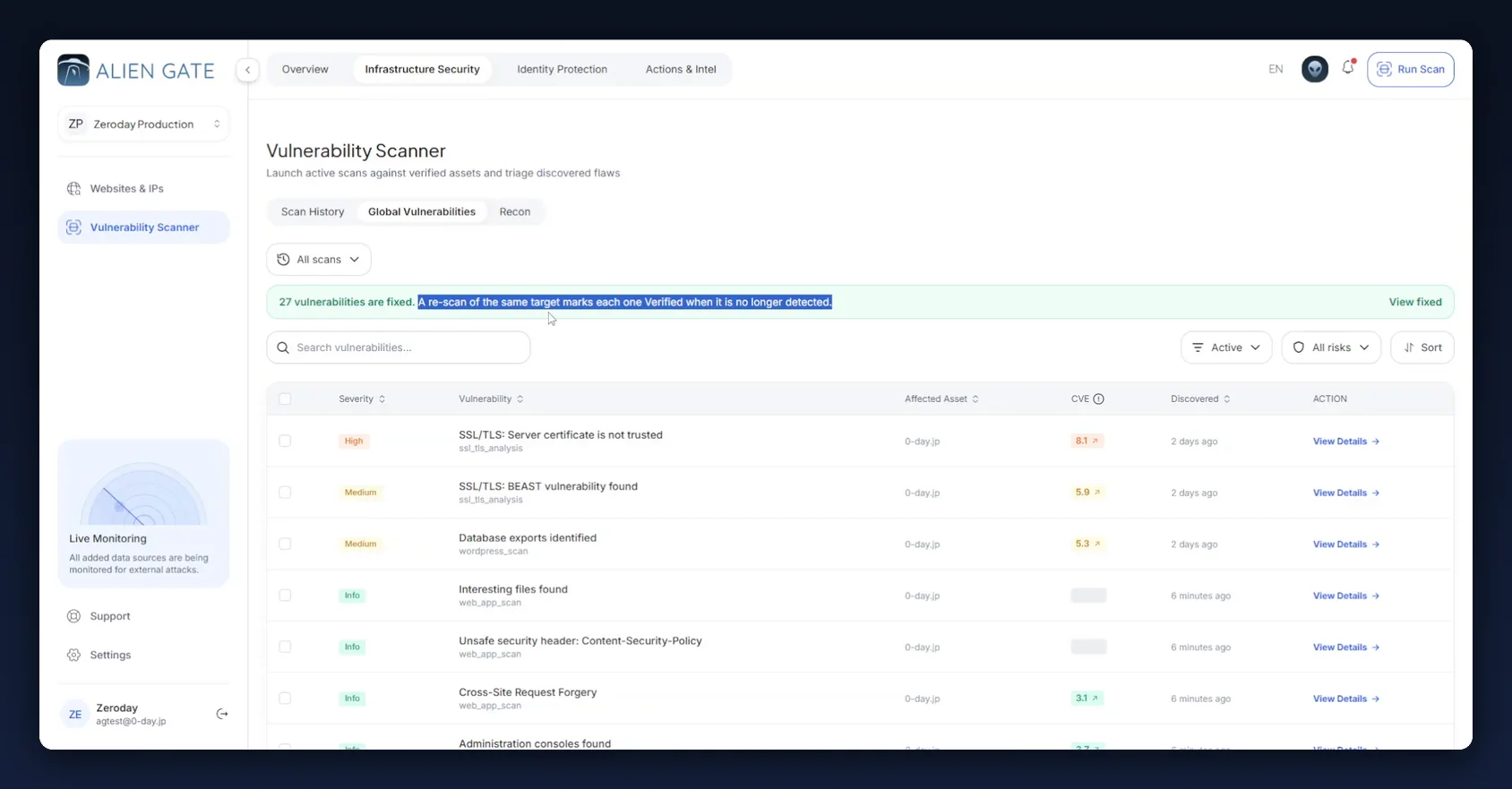
Task: Click the Support lifebuoy icon
Action: pos(74,616)
